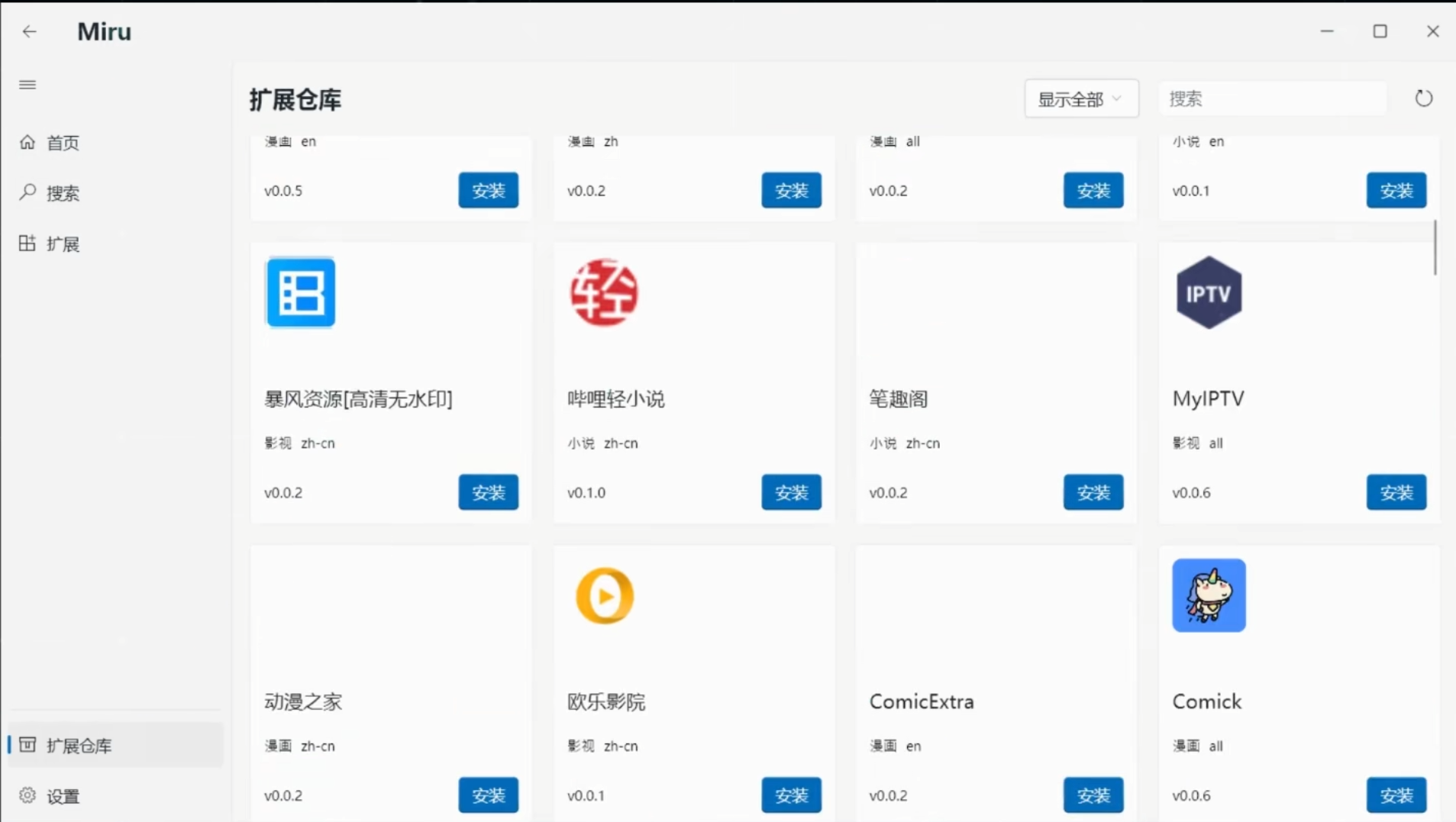The width and height of the screenshot is (1456, 822).
Task: Click the 暴风资源 blue film icon
Action: point(301,293)
